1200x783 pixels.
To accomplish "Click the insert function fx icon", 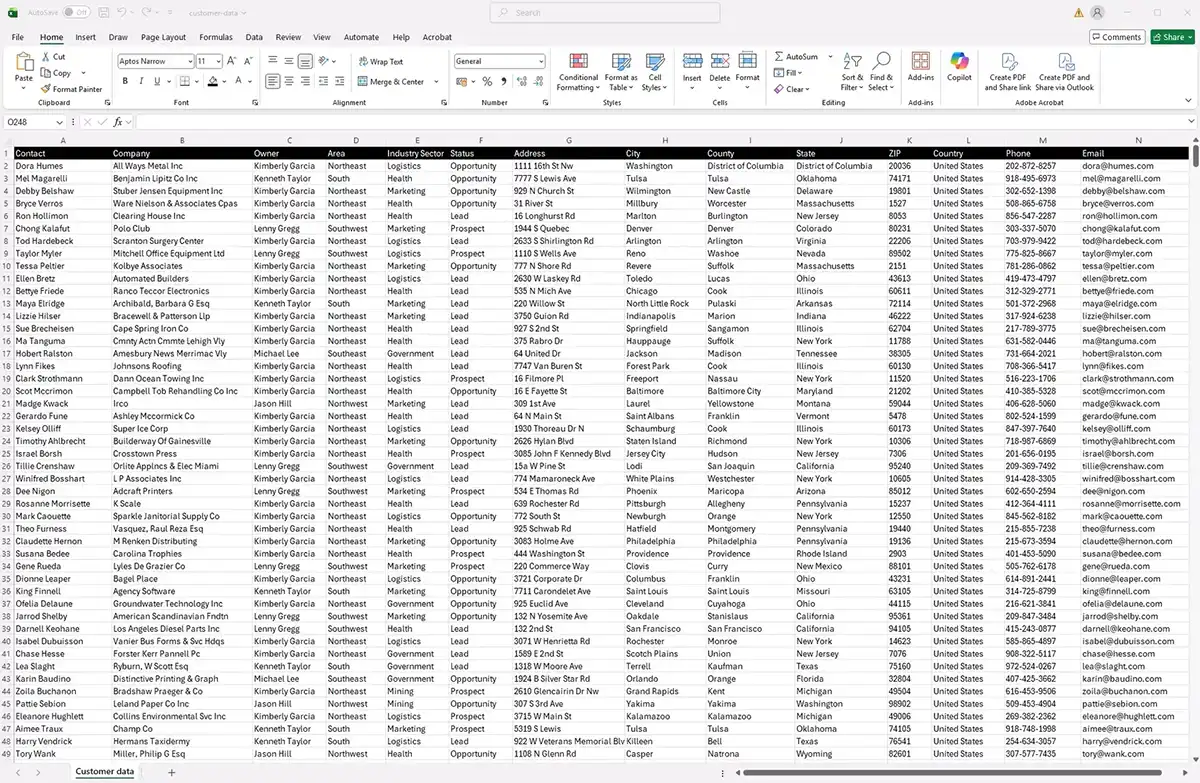I will pos(118,122).
